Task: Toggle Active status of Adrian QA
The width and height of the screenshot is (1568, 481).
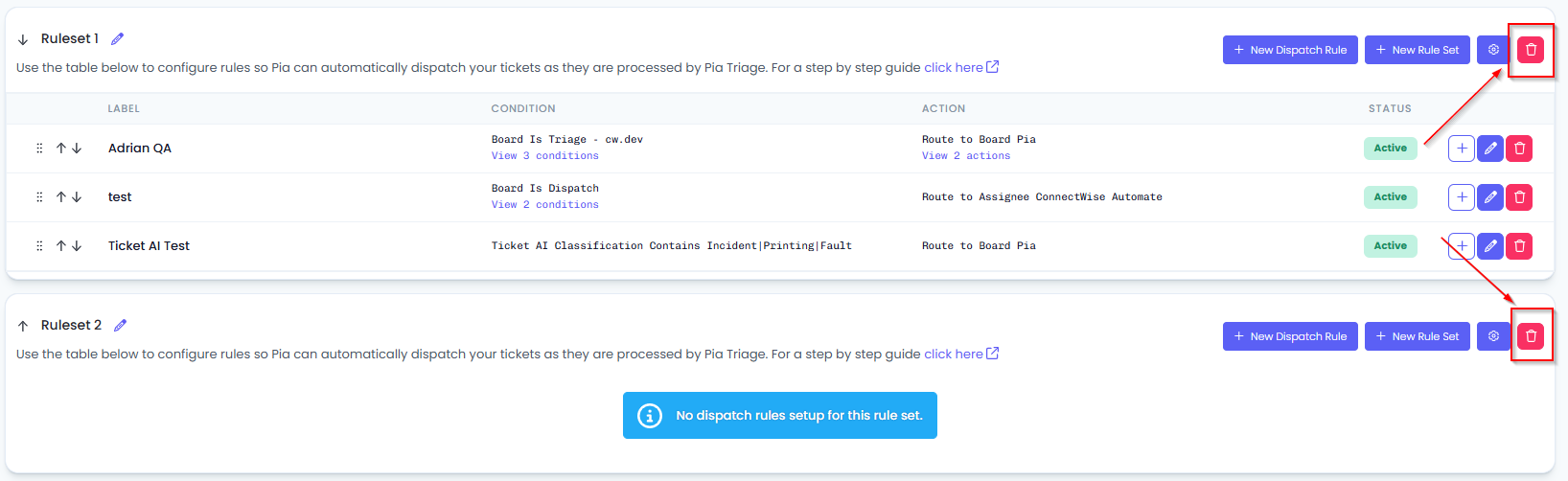Action: coord(1390,149)
